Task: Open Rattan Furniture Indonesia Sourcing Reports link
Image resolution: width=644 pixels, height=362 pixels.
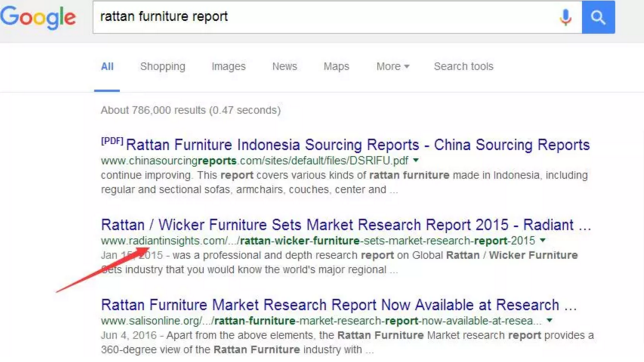Action: 358,145
